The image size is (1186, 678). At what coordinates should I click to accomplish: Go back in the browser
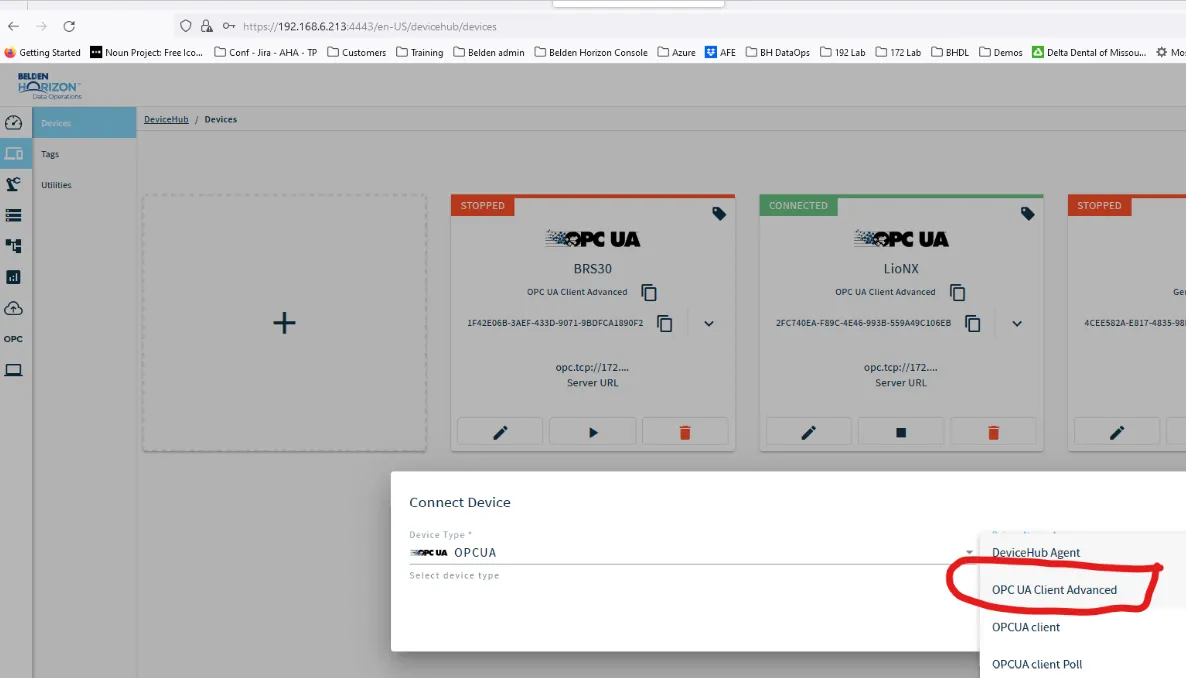tap(14, 26)
